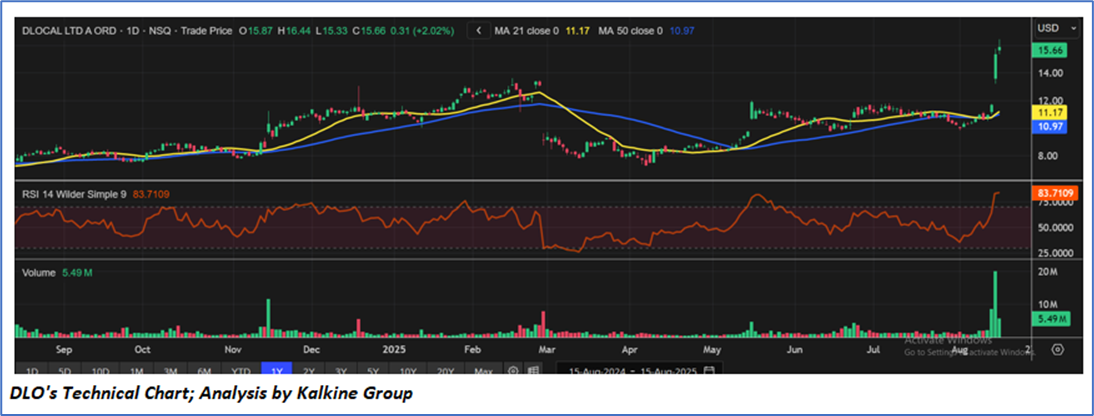Open the calendar icon beside the date range

click(710, 370)
